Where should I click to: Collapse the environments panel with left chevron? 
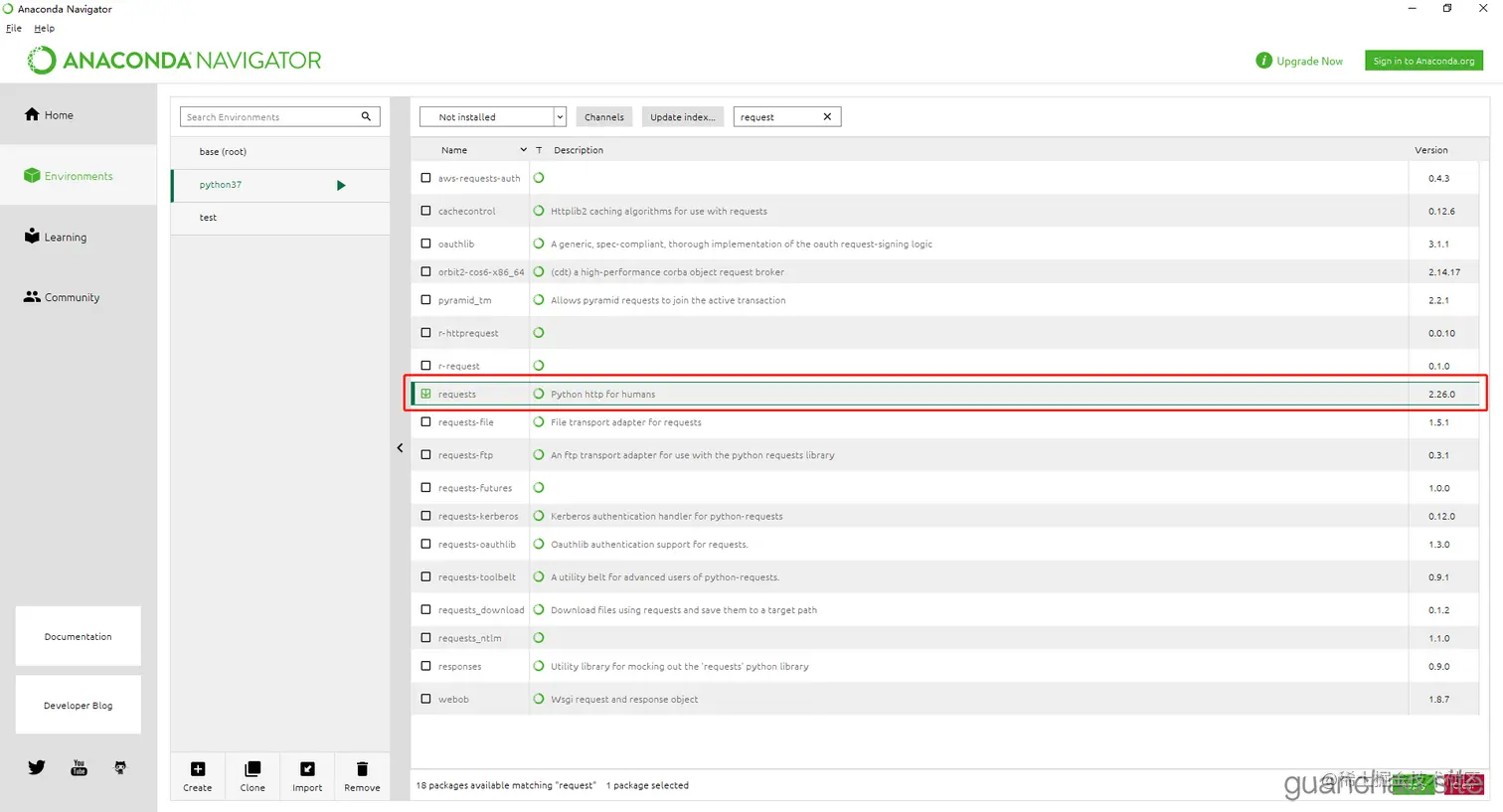coord(400,447)
